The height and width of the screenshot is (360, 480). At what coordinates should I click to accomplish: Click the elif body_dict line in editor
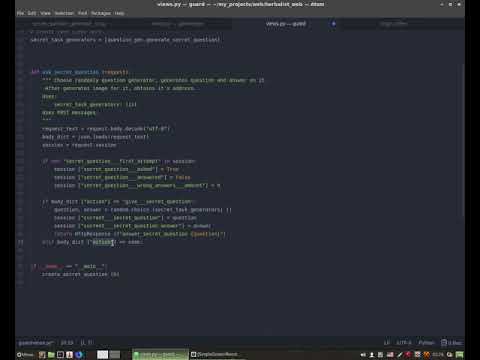click(x=92, y=242)
